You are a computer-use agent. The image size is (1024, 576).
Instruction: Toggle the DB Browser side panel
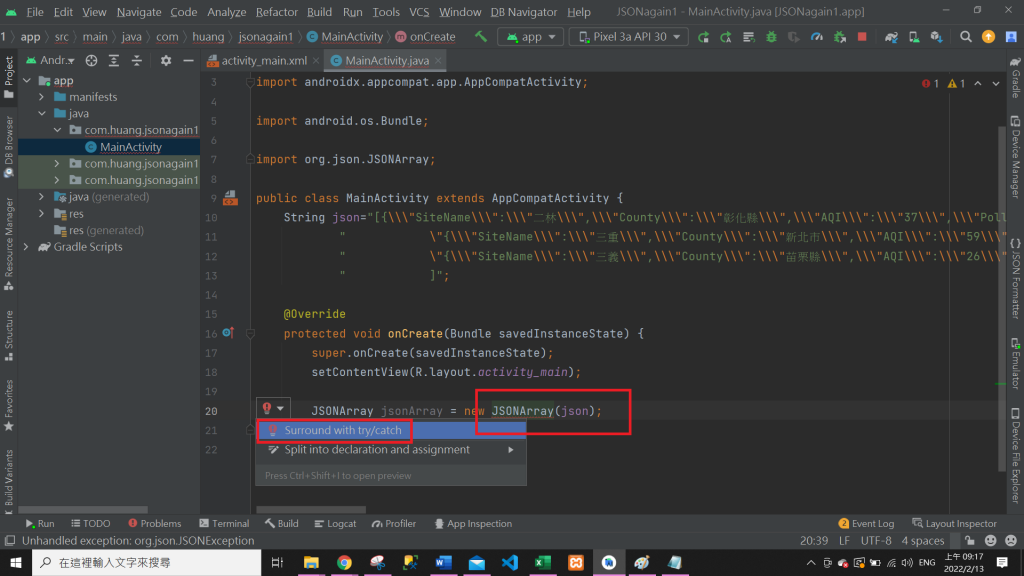tap(8, 146)
